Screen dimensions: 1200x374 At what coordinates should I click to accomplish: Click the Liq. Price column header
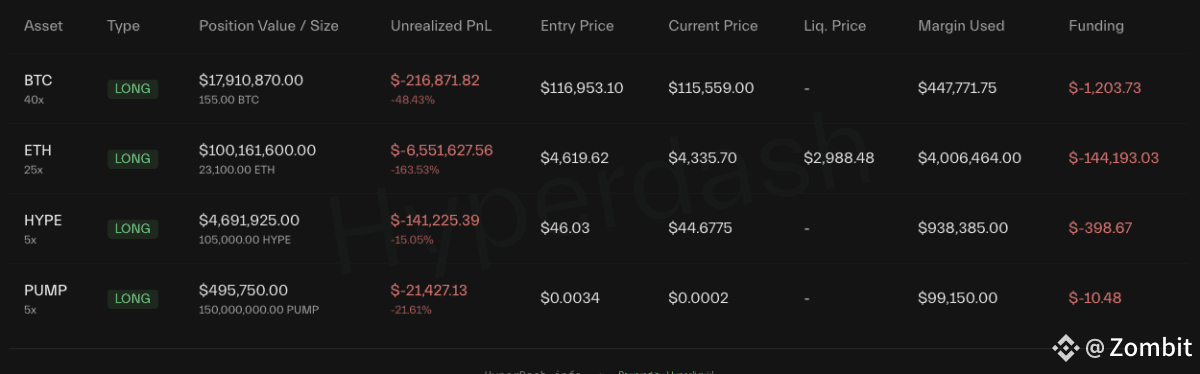tap(835, 26)
